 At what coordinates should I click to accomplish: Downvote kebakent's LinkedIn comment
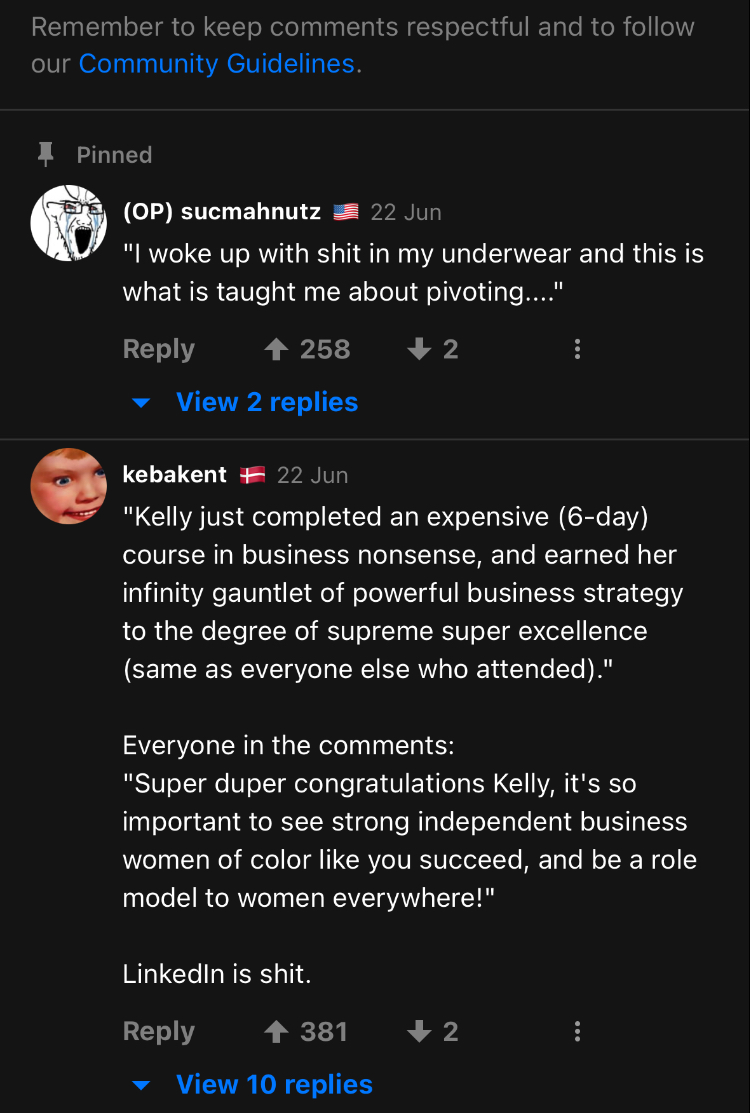(419, 1031)
